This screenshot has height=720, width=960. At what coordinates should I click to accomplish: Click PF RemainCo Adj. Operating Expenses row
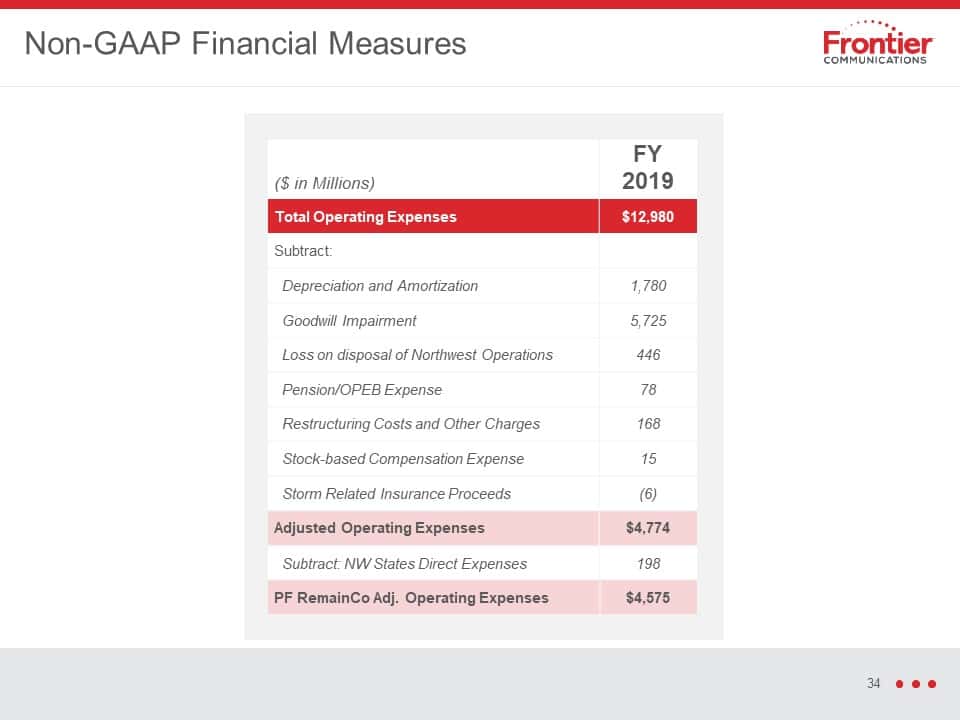tap(482, 598)
